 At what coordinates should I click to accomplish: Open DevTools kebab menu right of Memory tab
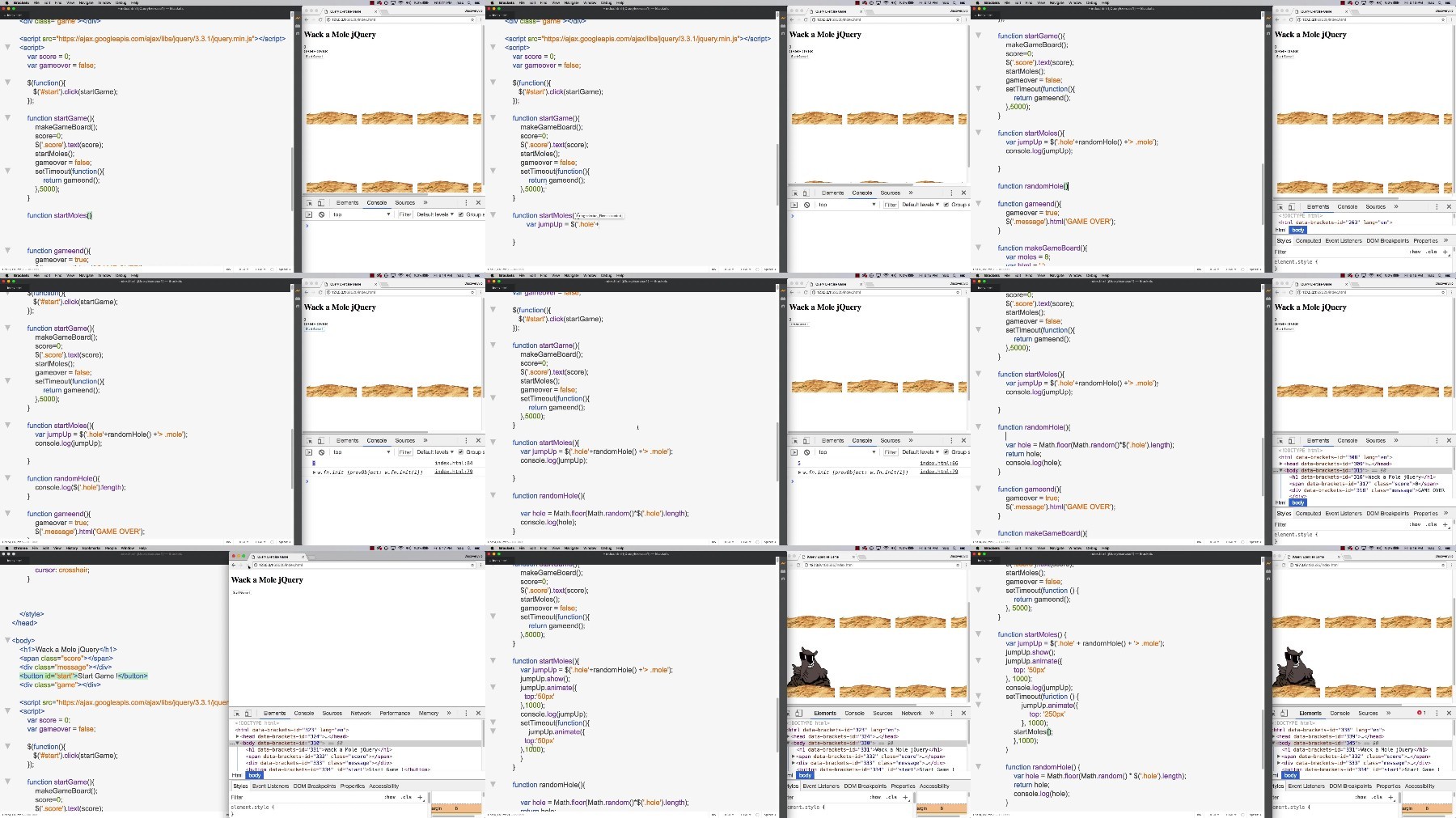[466, 713]
